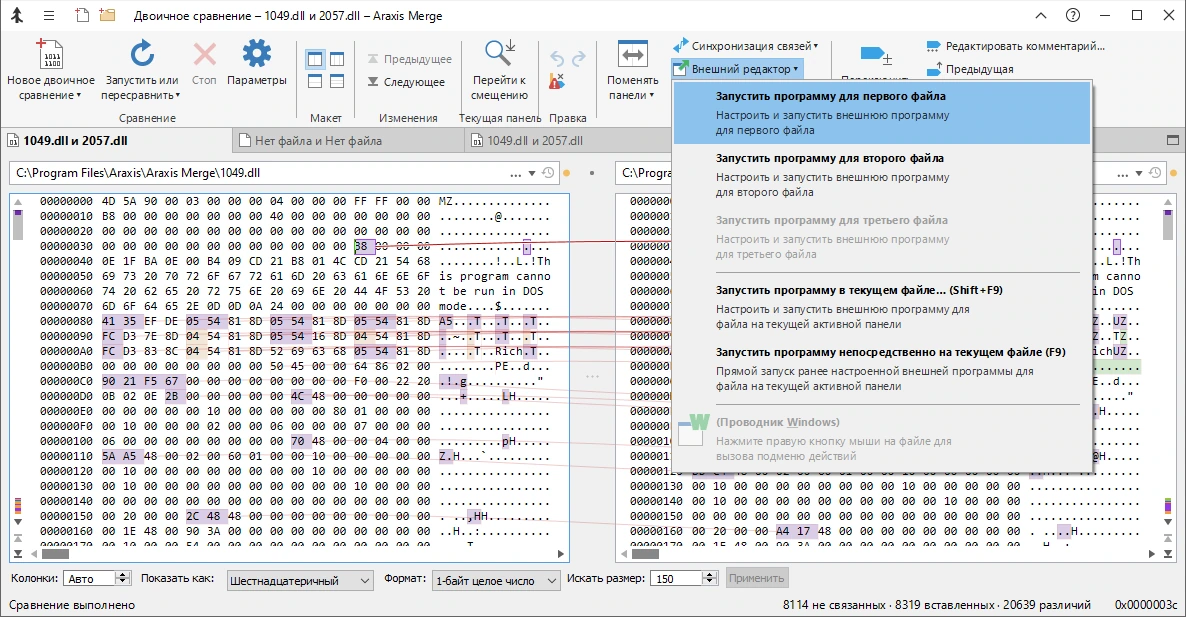This screenshot has height=617, width=1186.
Task: Click left pane horizontal scrollbar right arrow
Action: (x=560, y=554)
